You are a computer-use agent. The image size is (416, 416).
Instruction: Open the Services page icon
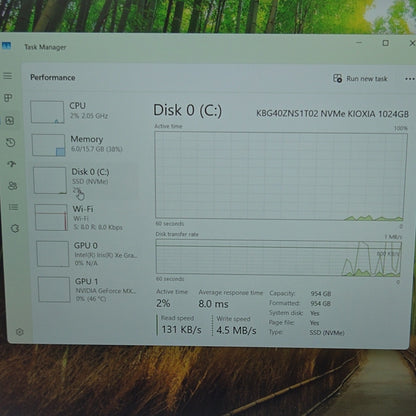pyautogui.click(x=15, y=228)
